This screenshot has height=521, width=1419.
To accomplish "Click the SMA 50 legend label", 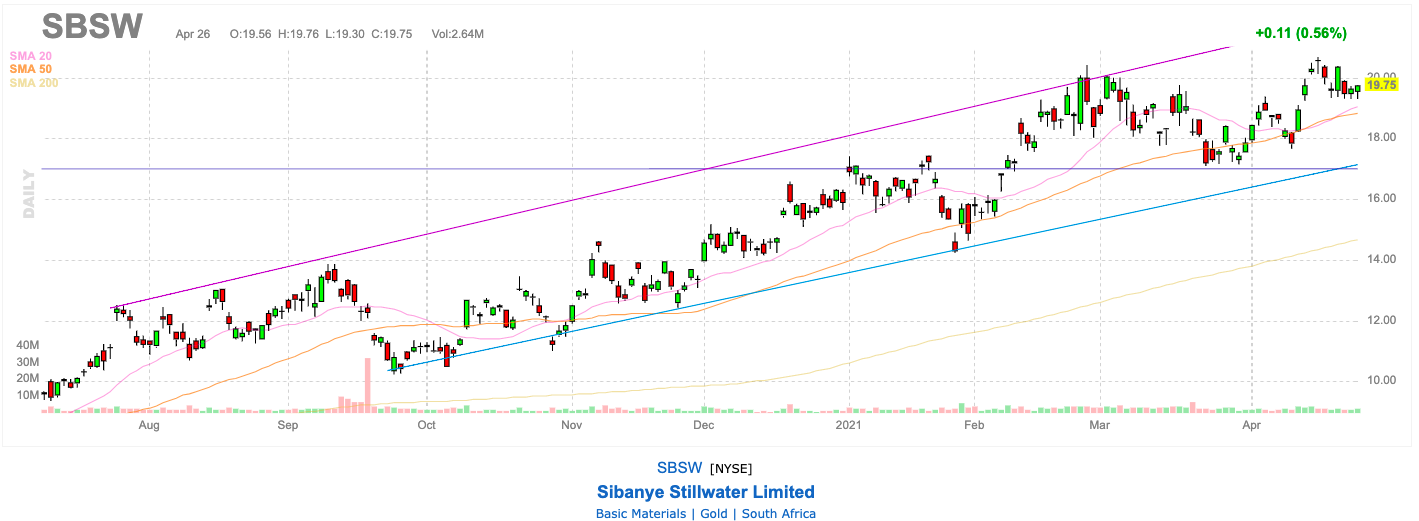I will click(x=30, y=69).
